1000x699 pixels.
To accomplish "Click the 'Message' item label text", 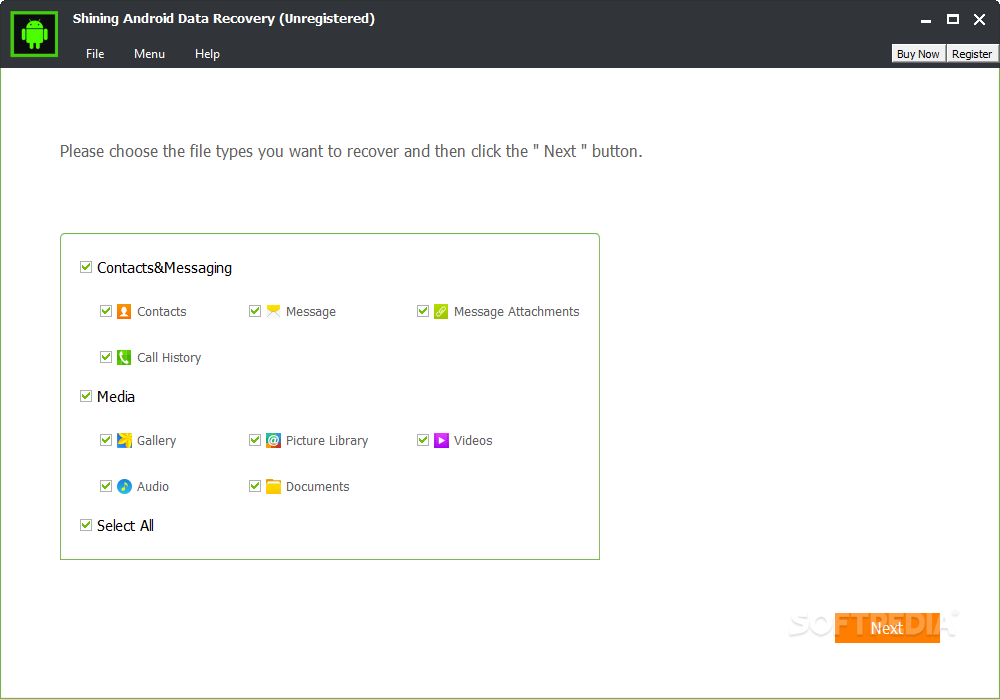I will tap(311, 312).
